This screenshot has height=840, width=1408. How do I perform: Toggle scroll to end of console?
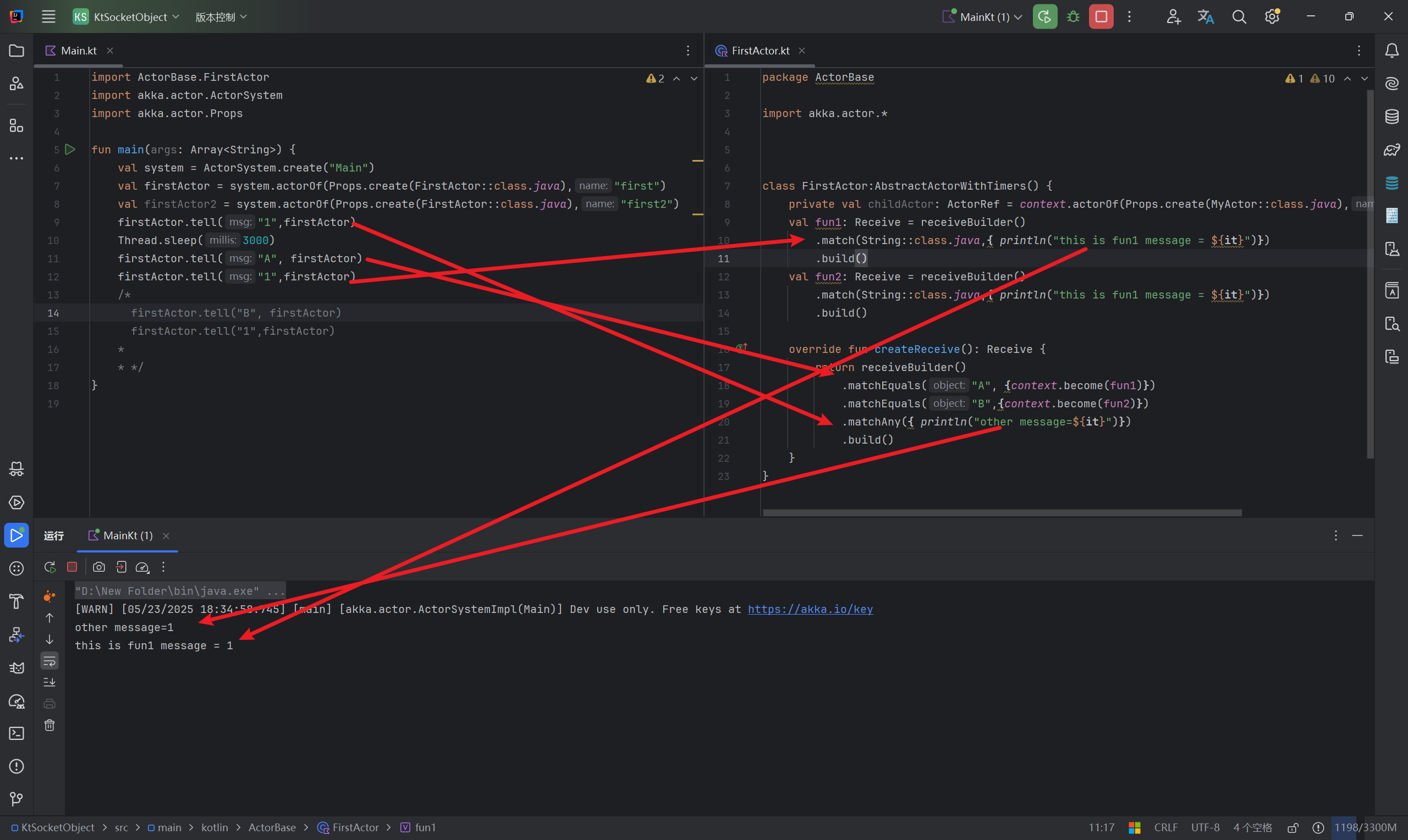pos(50,682)
